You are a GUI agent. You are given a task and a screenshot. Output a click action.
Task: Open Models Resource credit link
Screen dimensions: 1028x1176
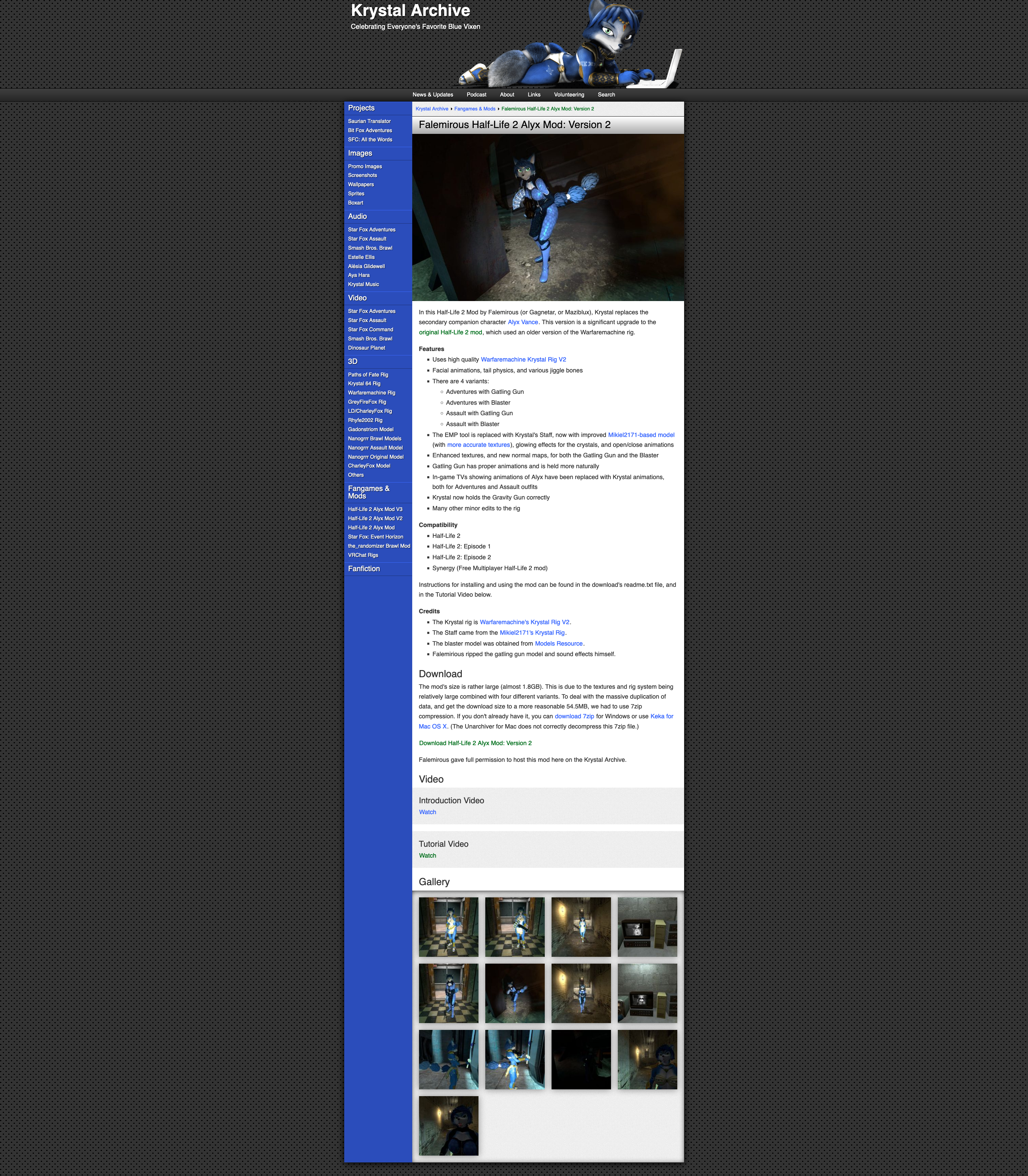pyautogui.click(x=558, y=644)
